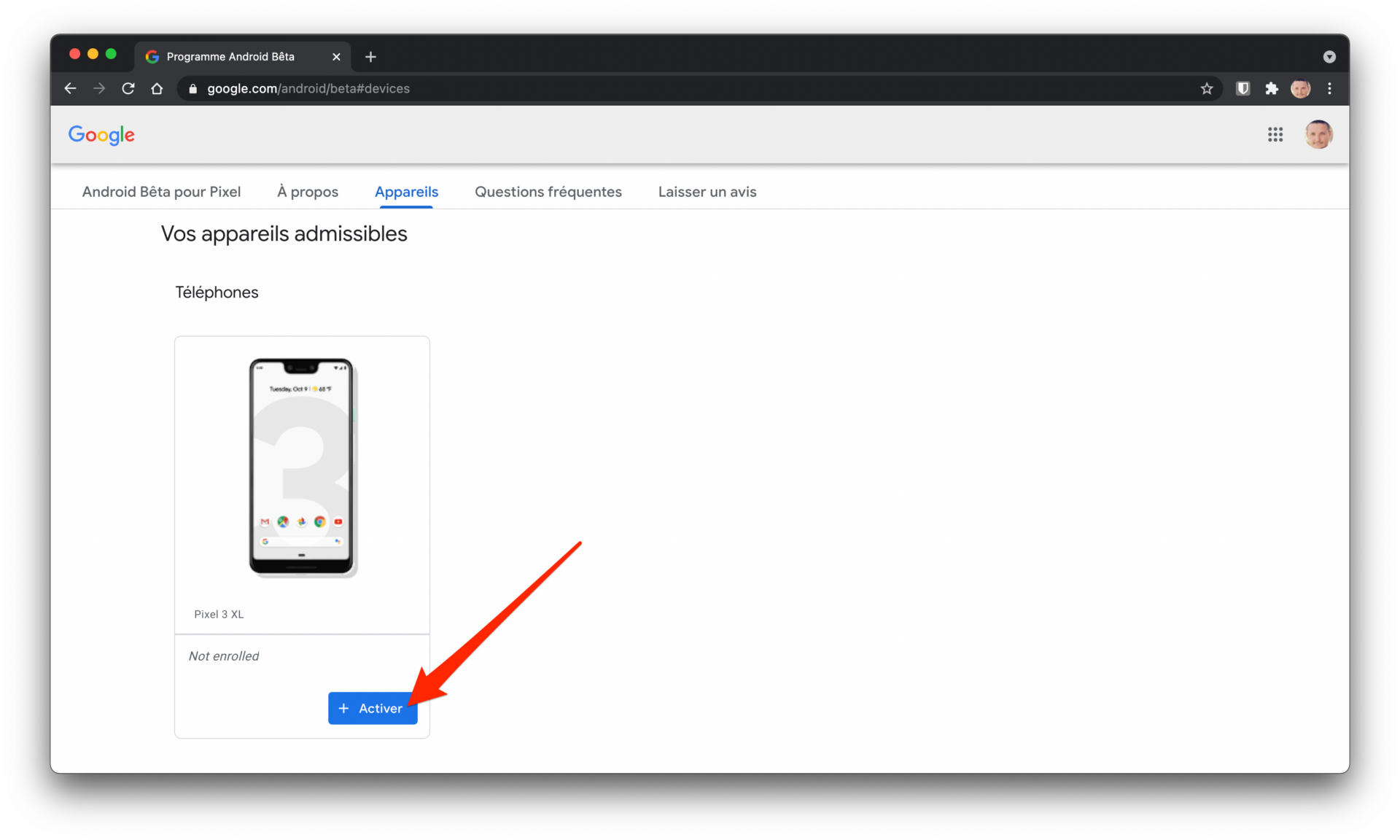This screenshot has width=1400, height=840.
Task: Go to the home page icon
Action: pyautogui.click(x=157, y=88)
